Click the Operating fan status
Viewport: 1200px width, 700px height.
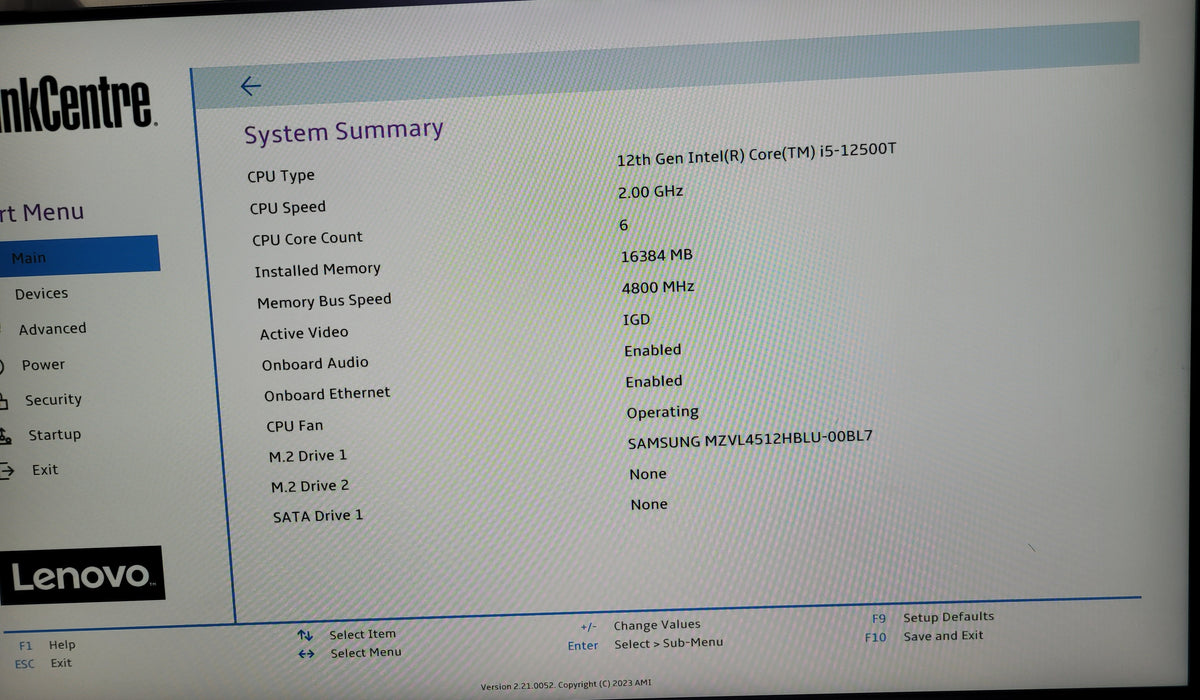(x=662, y=412)
